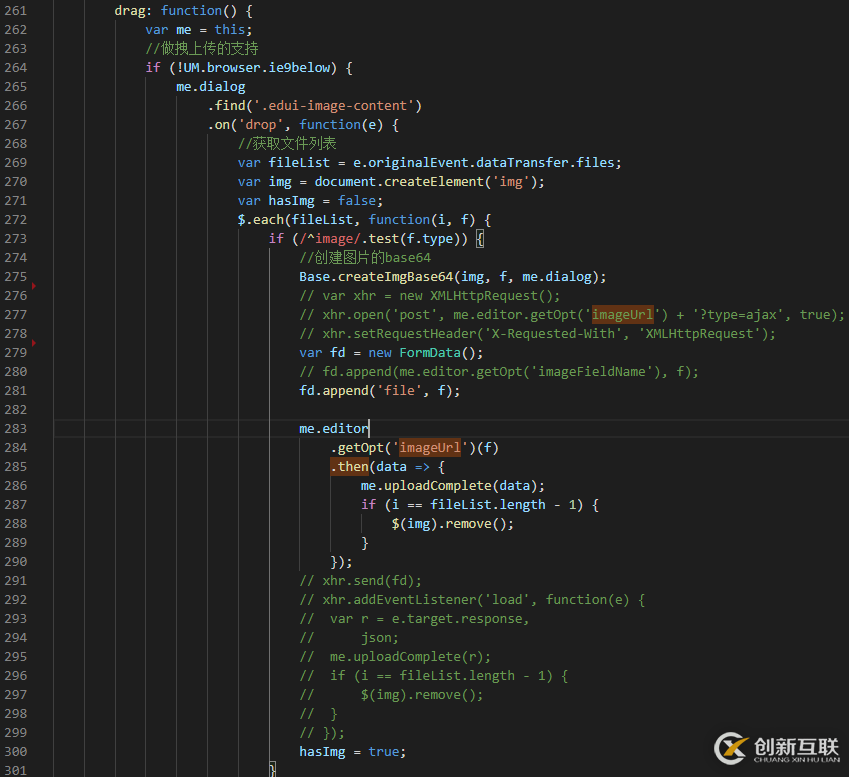Click $(img).remove() on line 288

(x=452, y=524)
